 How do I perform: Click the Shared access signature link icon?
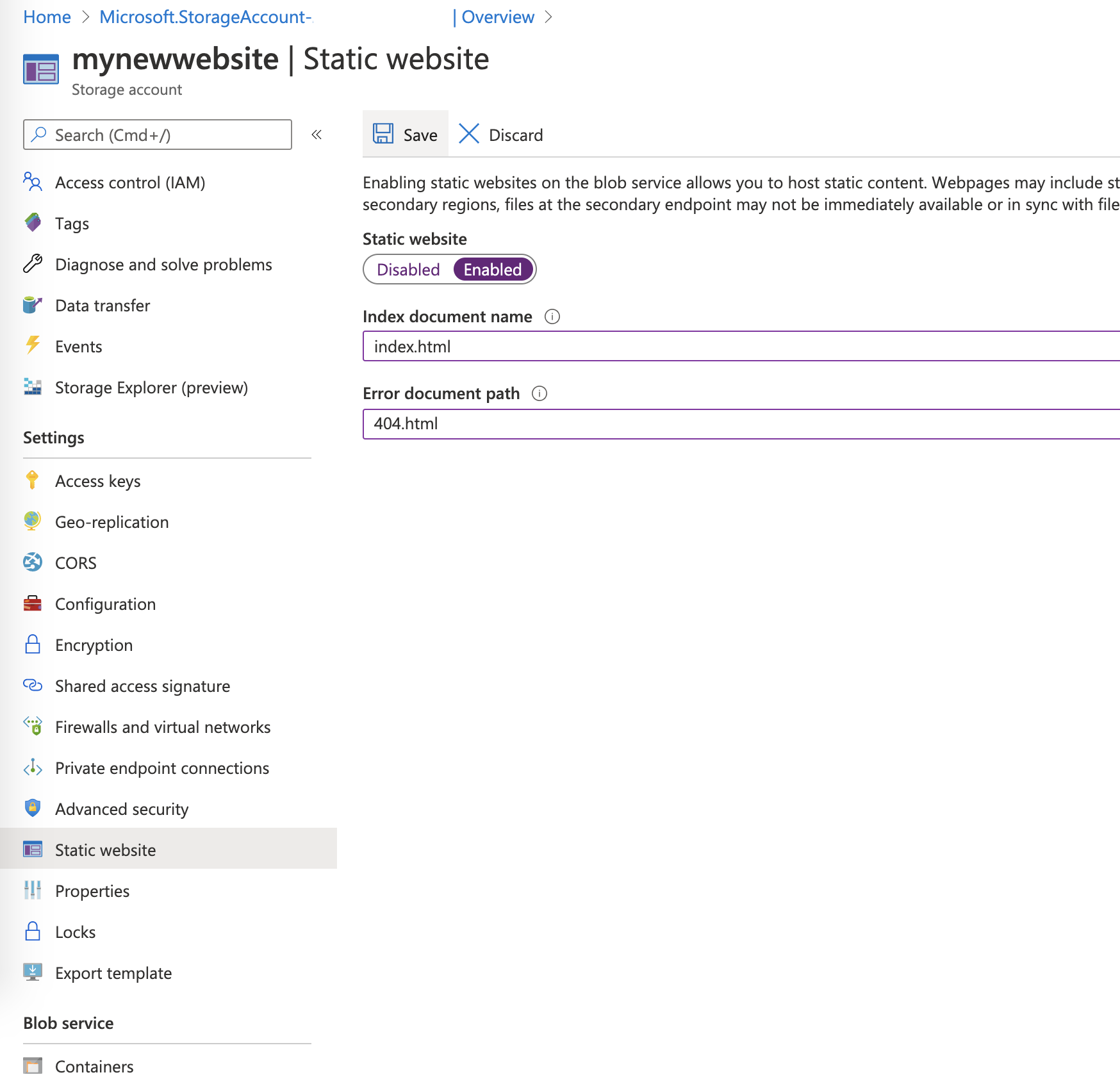click(x=33, y=686)
